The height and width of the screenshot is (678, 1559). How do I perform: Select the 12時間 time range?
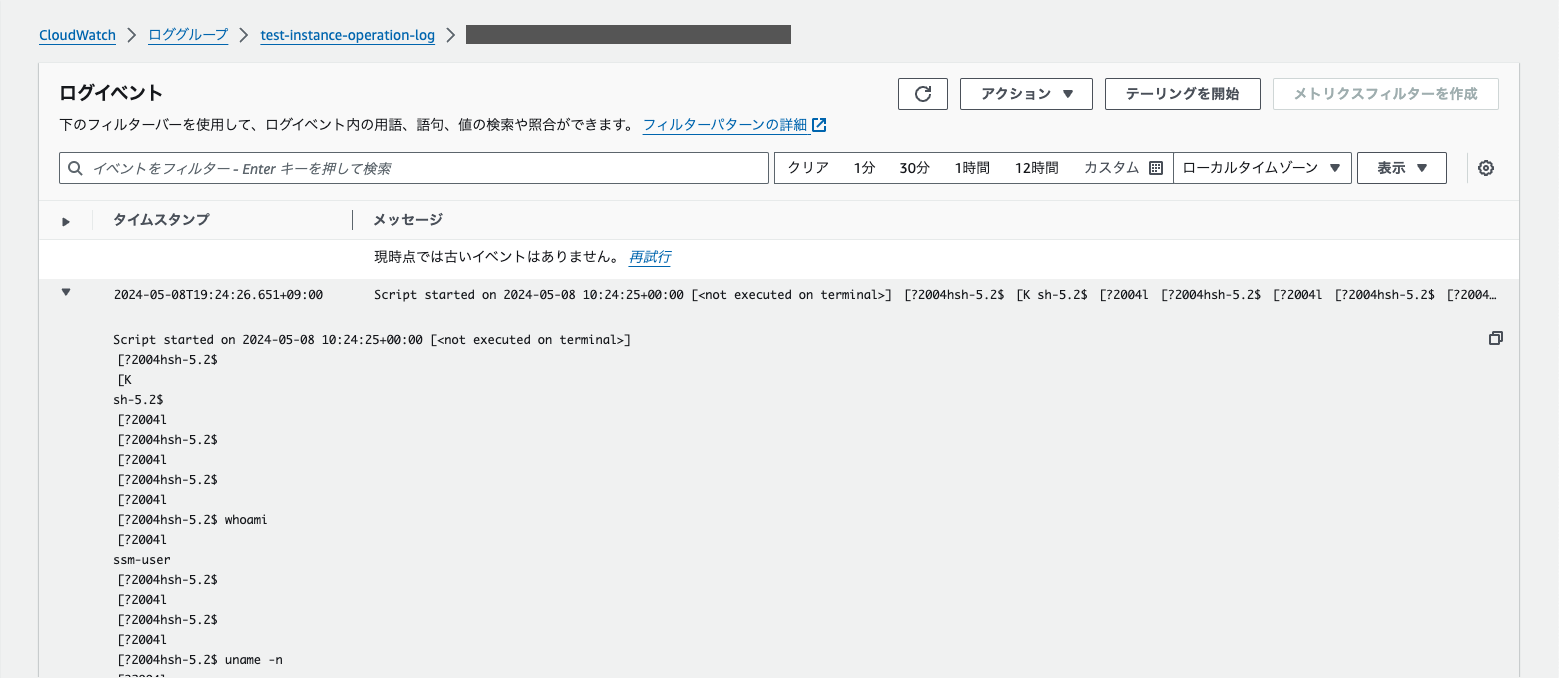(1036, 167)
